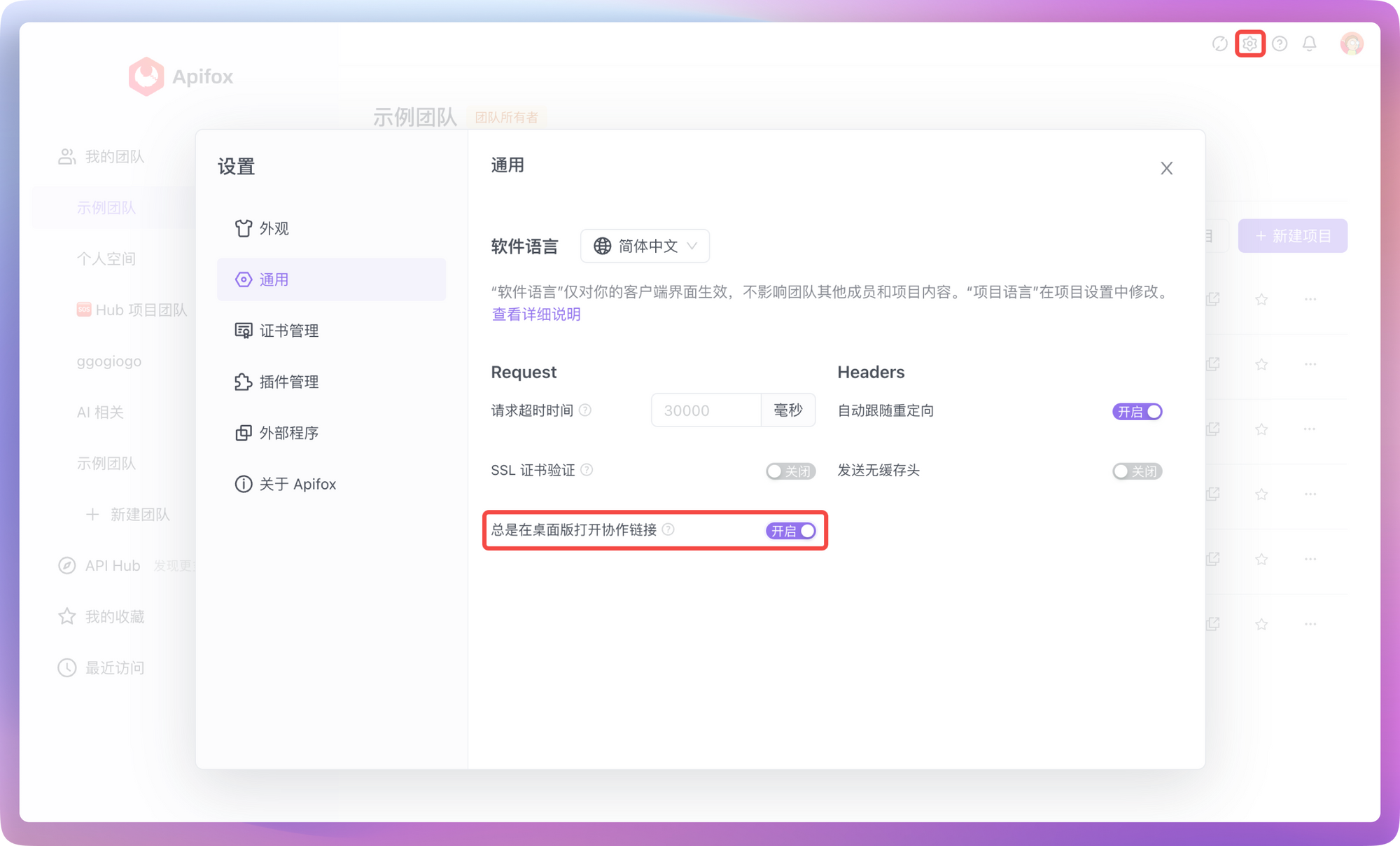The image size is (1400, 846).
Task: Click the shirt icon beside 外观
Action: pos(243,228)
